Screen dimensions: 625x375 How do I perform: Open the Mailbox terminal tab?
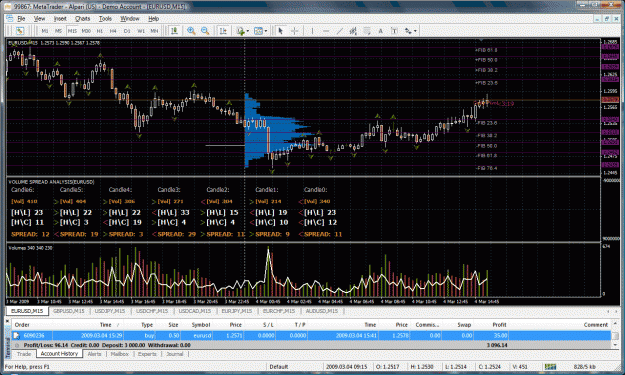point(119,354)
